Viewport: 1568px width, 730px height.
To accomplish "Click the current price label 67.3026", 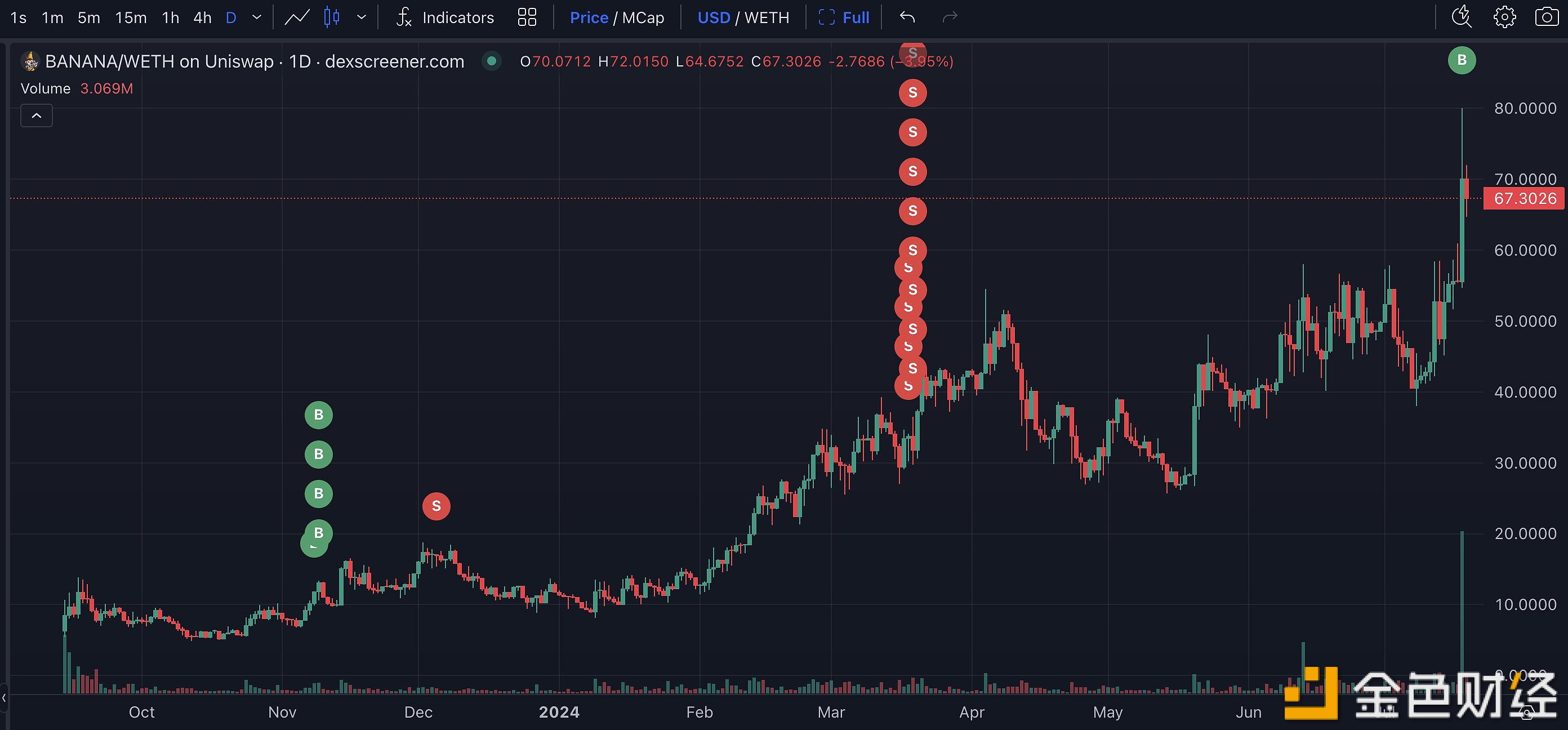I will tap(1524, 198).
